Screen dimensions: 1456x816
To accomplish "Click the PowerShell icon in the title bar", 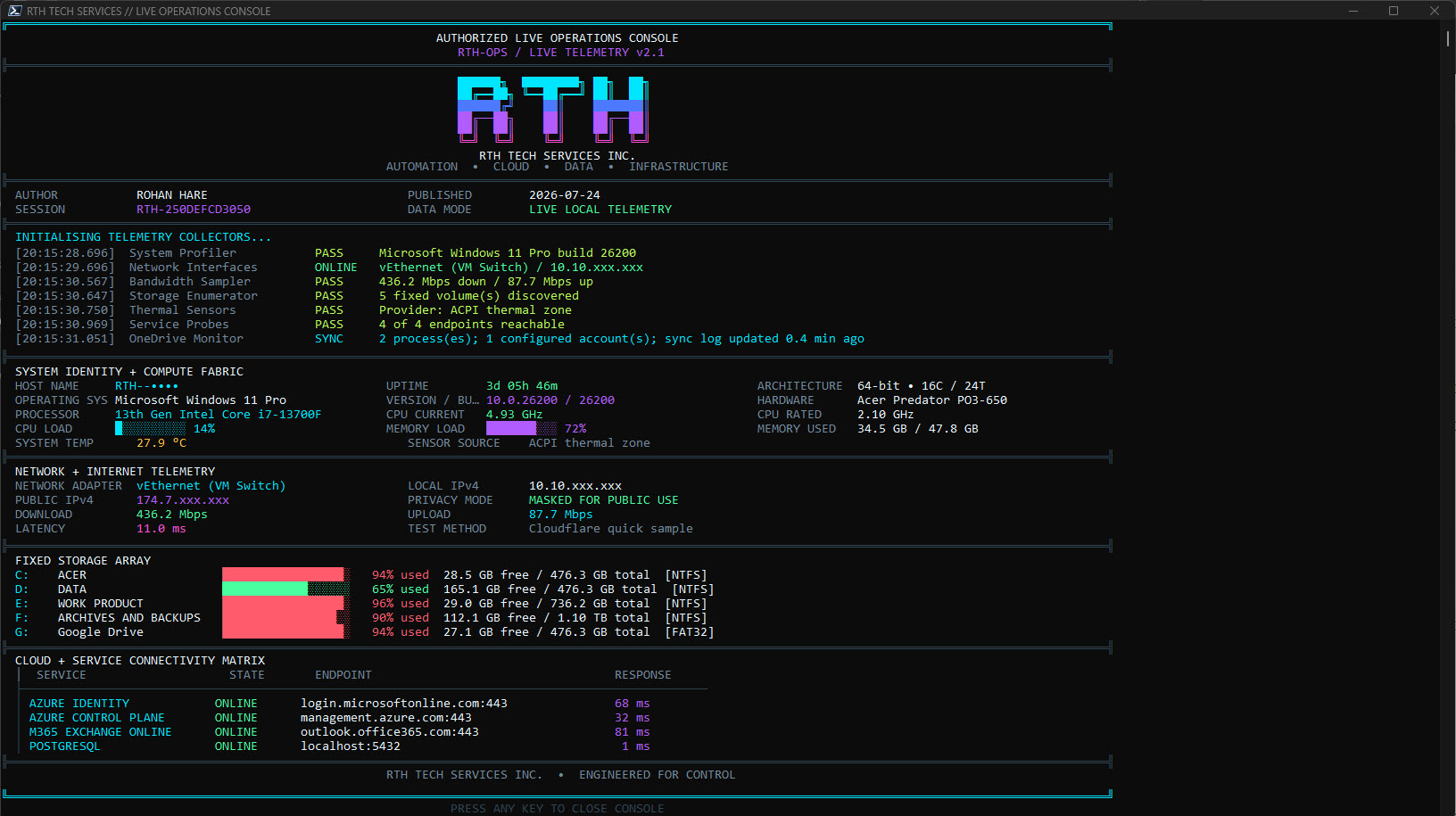I will (x=14, y=11).
